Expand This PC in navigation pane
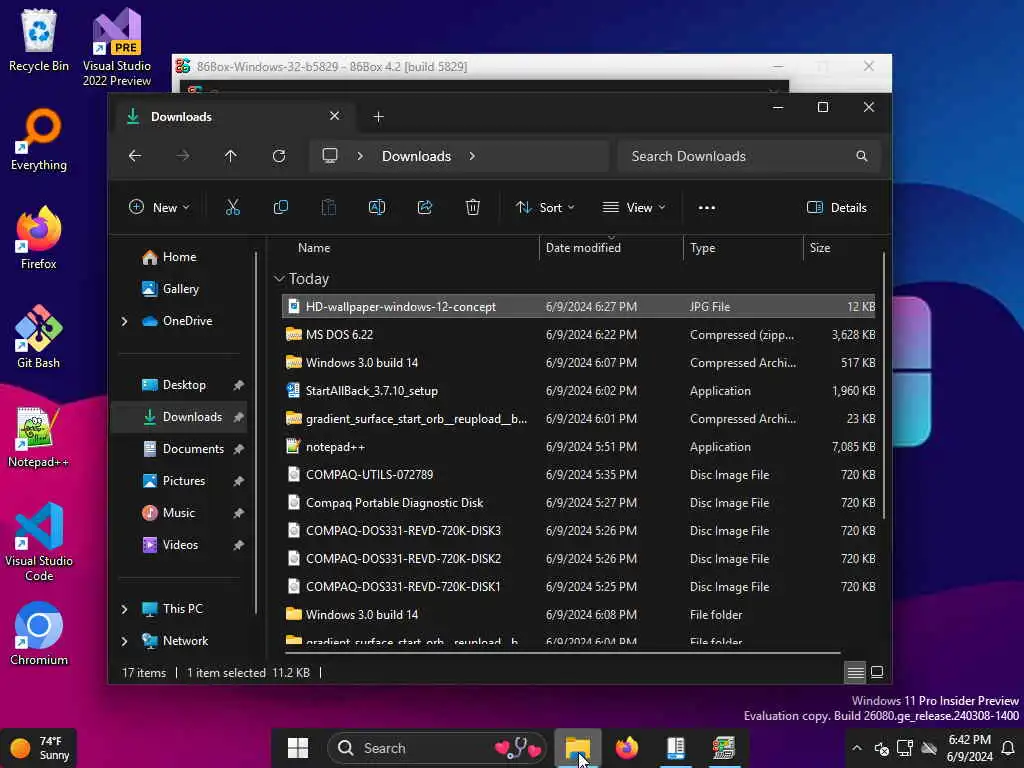Viewport: 1024px width, 768px height. 124,609
